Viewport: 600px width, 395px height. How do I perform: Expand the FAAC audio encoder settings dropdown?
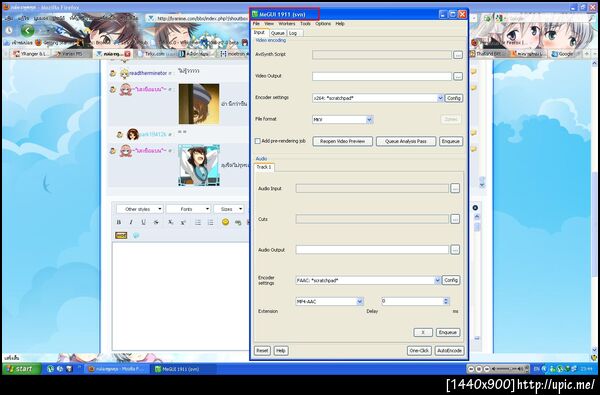[x=437, y=281]
